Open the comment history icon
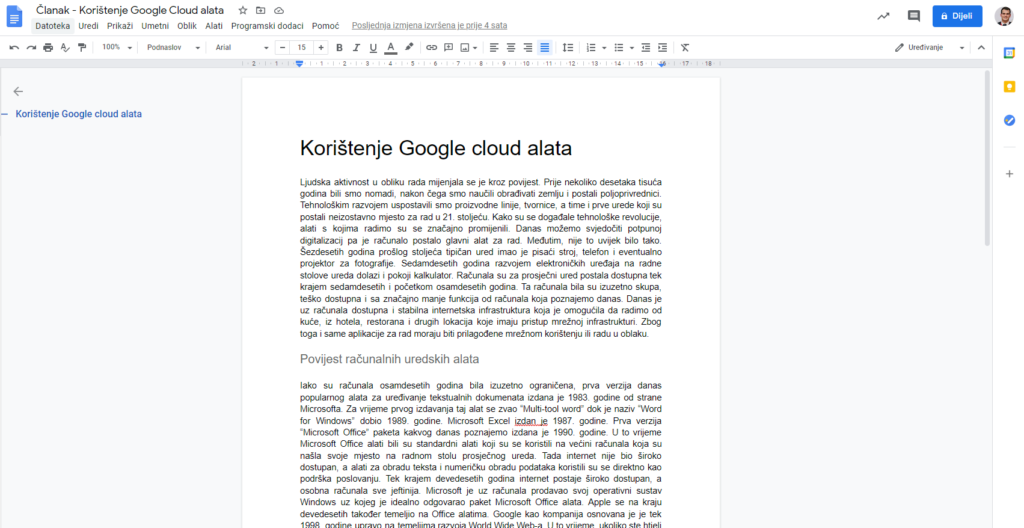Screen dimensions: 1024x528 (x=913, y=16)
